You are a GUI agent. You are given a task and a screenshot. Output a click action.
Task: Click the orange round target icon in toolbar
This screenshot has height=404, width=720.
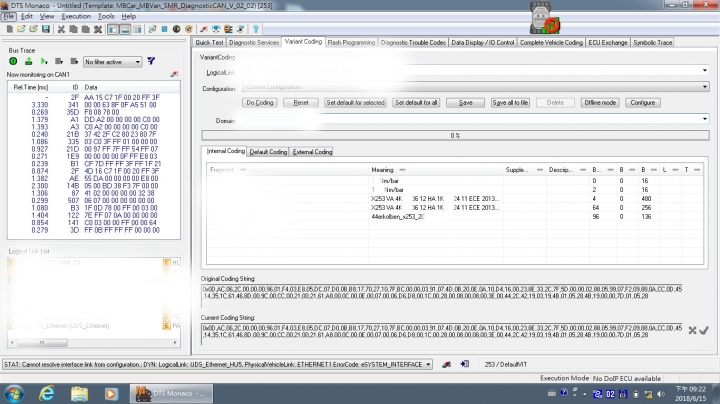coord(188,29)
